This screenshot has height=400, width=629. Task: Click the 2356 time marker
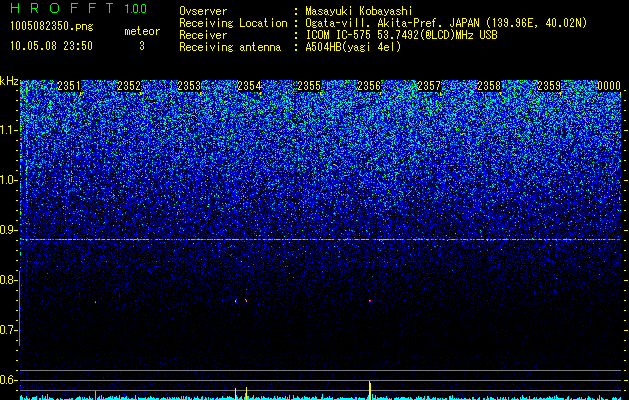369,86
